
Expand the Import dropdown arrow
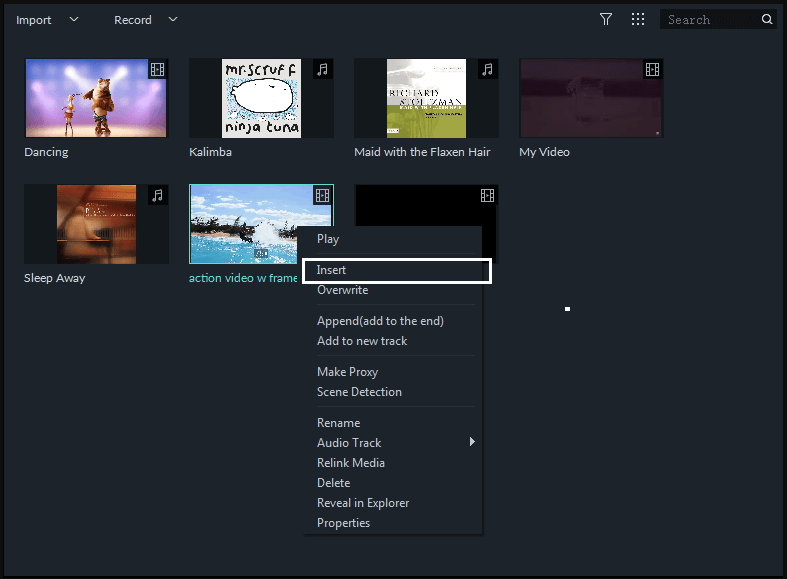coord(74,20)
